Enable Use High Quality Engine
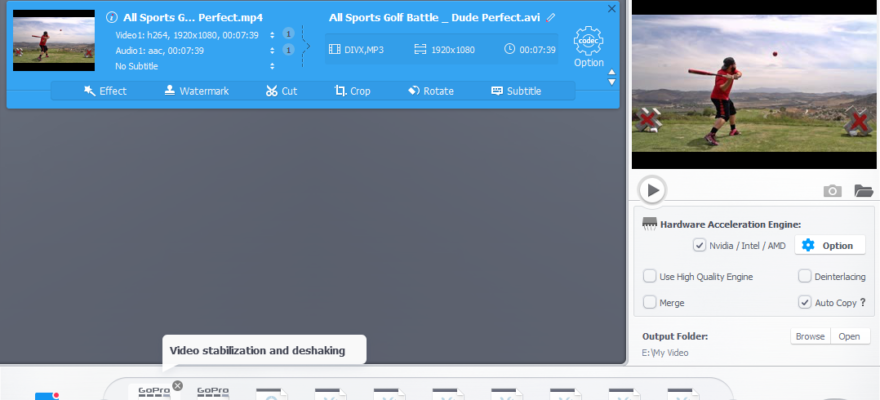 tap(649, 276)
